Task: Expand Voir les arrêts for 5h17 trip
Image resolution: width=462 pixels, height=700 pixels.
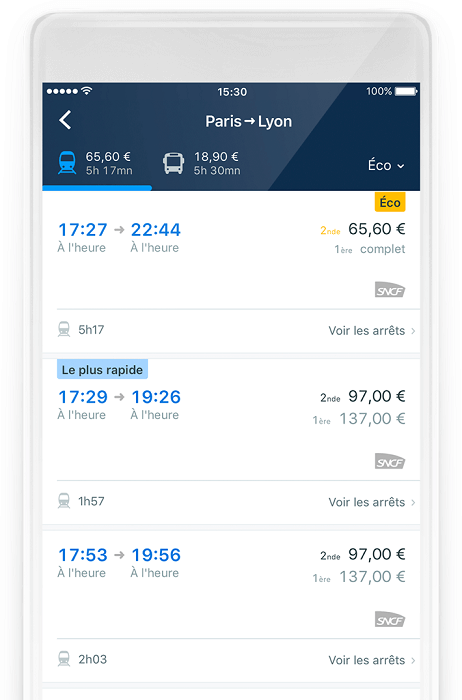Action: coord(372,331)
